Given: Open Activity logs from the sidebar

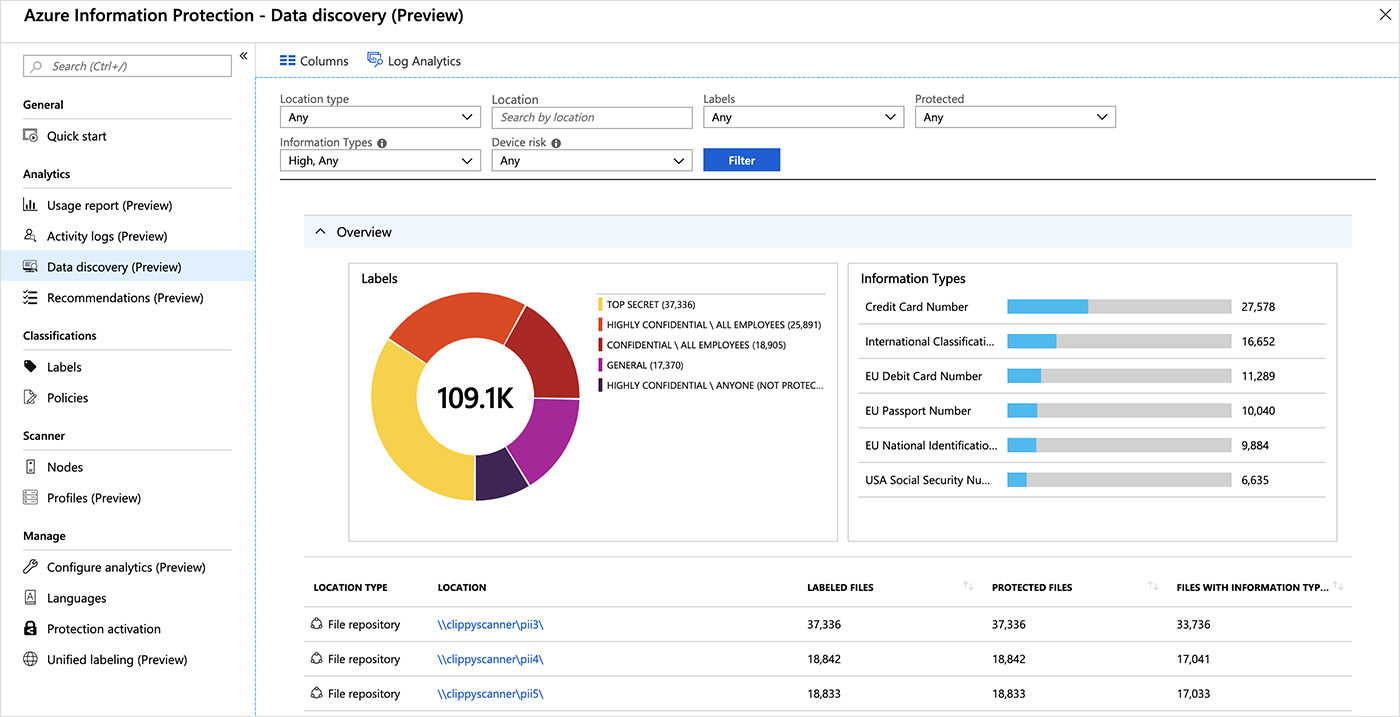Looking at the screenshot, I should (30, 235).
